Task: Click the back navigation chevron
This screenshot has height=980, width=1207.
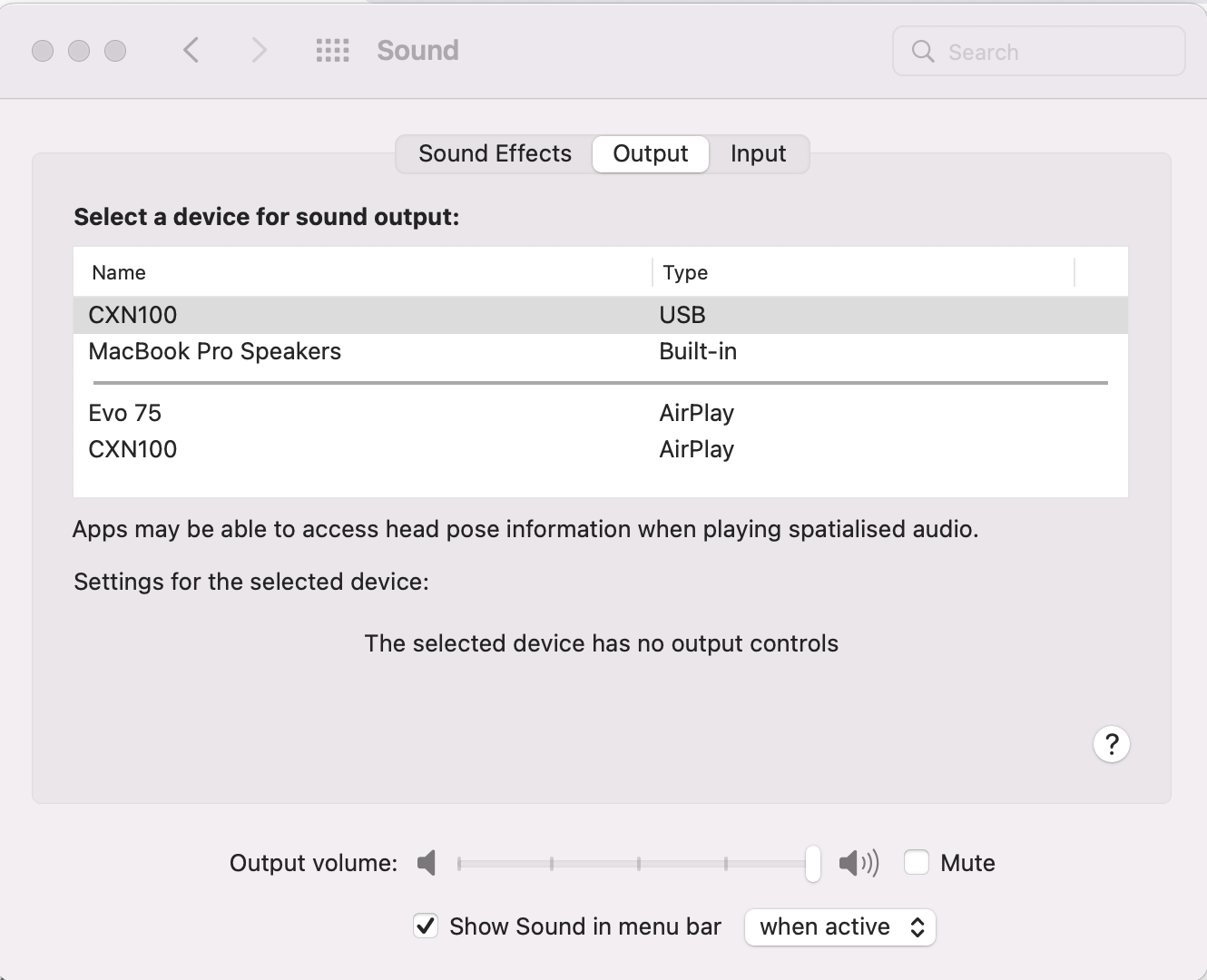Action: point(191,51)
